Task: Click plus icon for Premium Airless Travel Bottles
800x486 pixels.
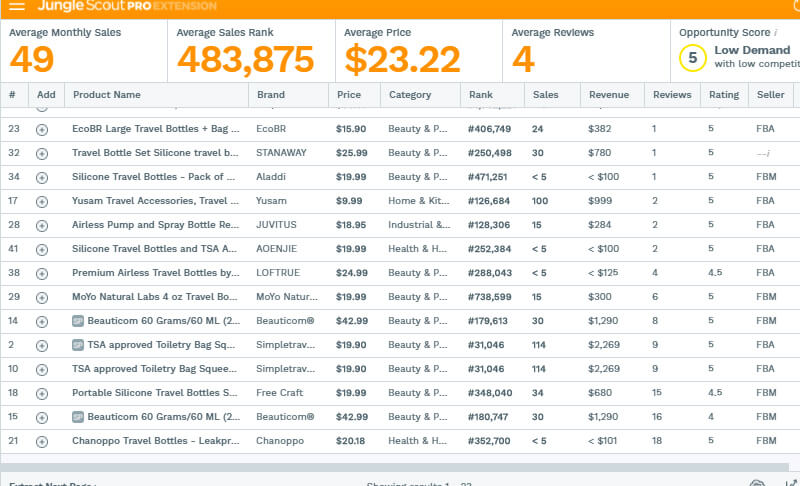Action: pos(42,273)
